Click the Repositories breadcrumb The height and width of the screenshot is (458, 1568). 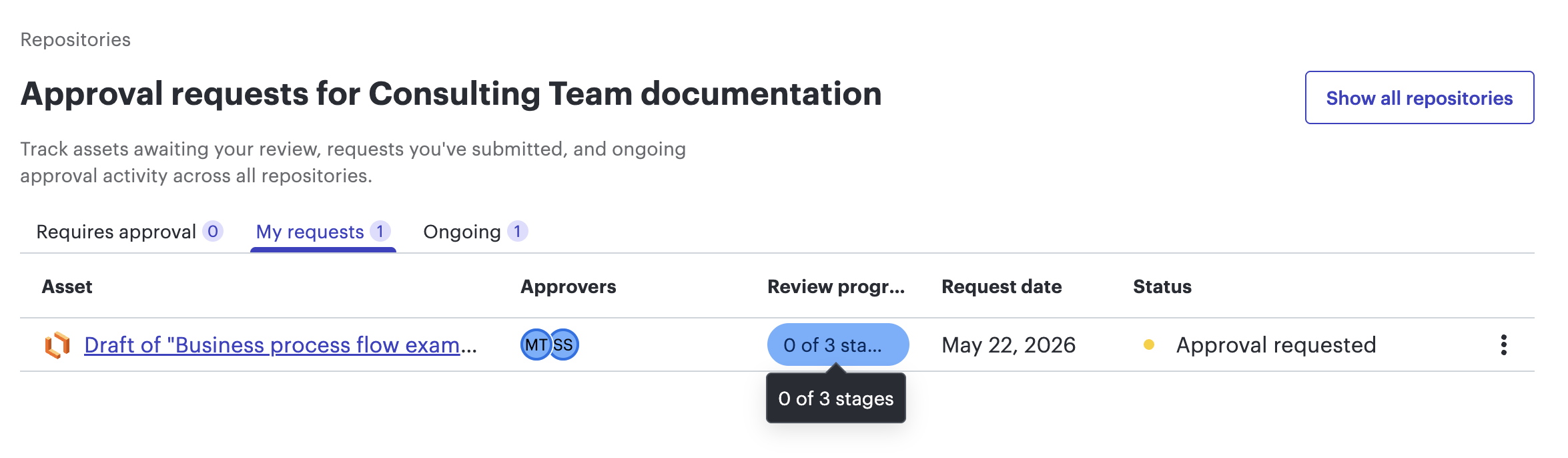tap(75, 39)
